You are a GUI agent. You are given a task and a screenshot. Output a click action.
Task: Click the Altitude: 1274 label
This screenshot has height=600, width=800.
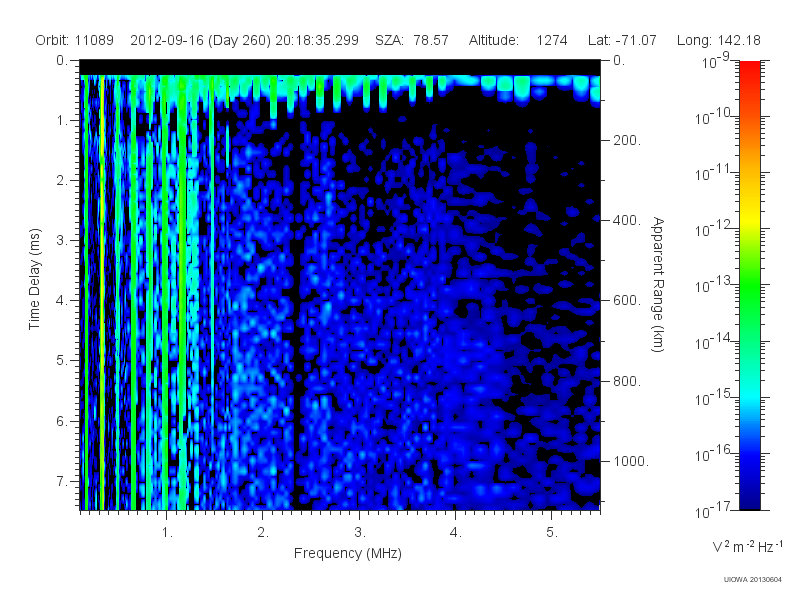pyautogui.click(x=518, y=40)
